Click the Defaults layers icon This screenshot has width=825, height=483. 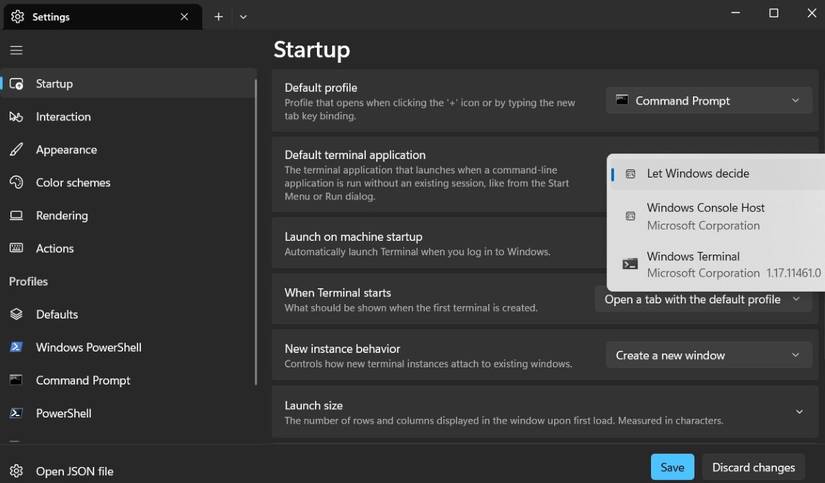tap(16, 314)
